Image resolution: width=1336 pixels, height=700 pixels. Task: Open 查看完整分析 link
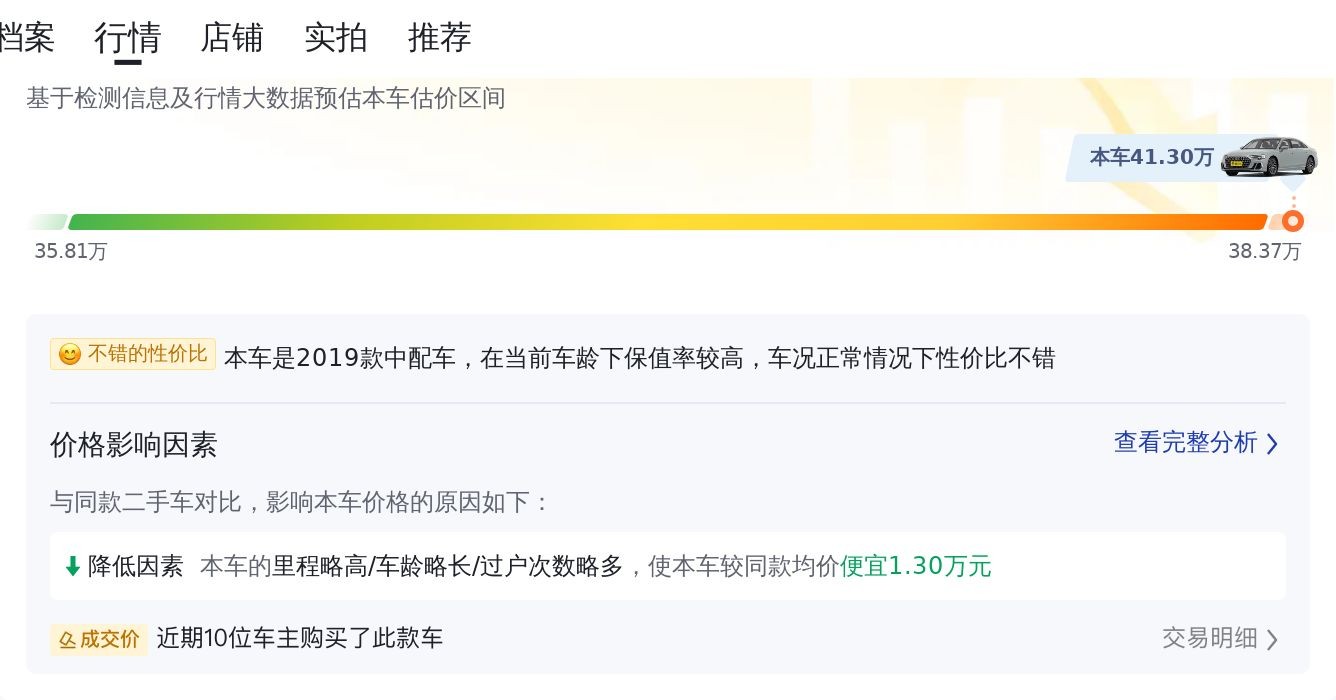click(1185, 443)
